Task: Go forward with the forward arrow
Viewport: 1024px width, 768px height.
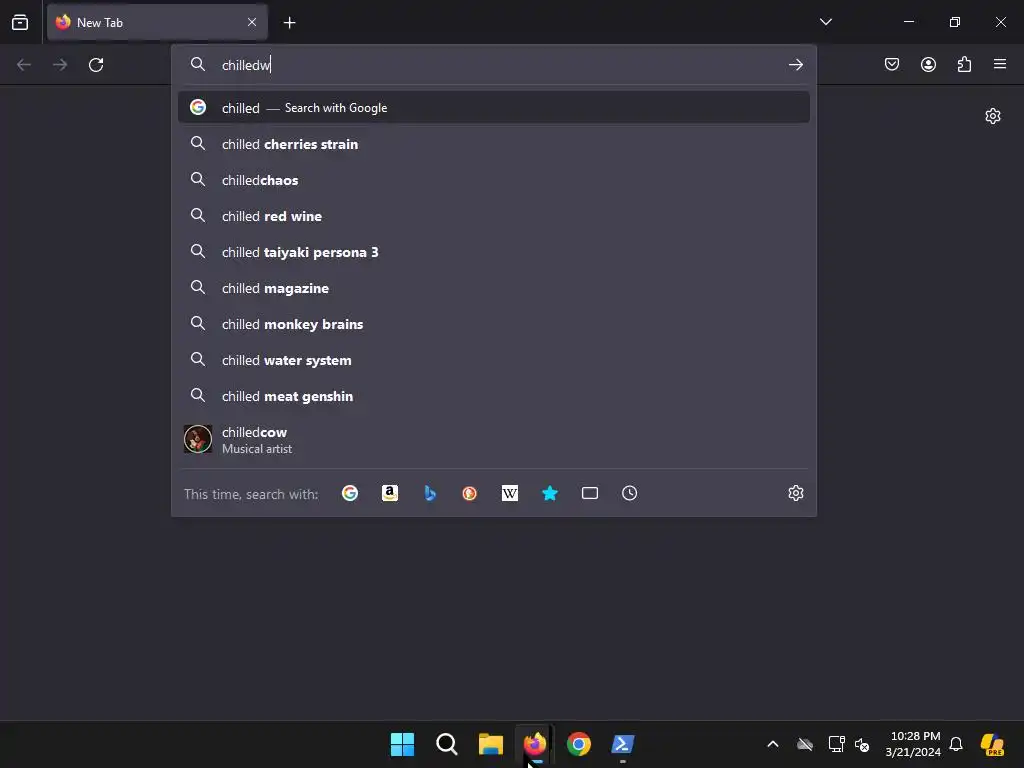Action: [60, 65]
